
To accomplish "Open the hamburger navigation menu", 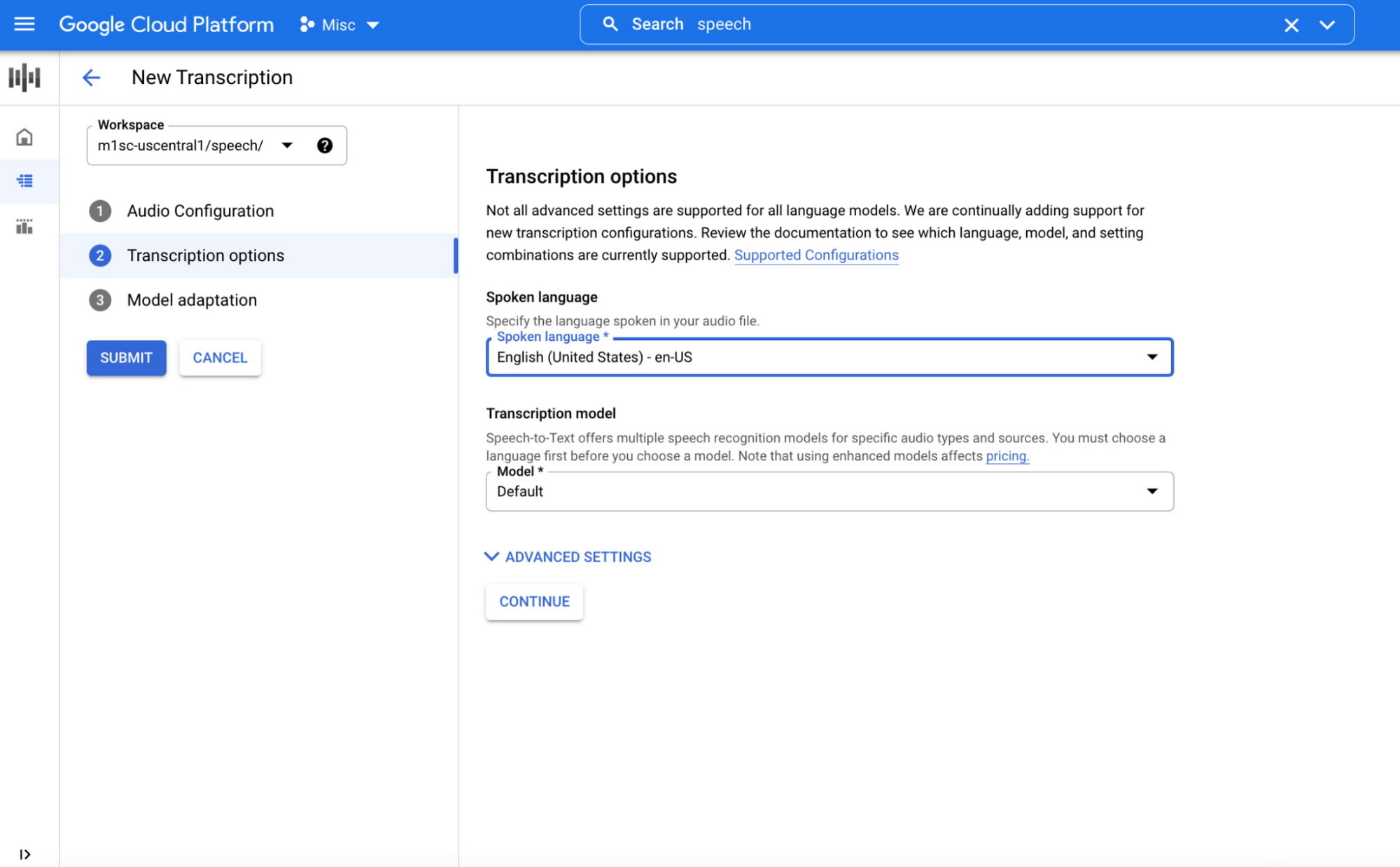I will pyautogui.click(x=24, y=24).
